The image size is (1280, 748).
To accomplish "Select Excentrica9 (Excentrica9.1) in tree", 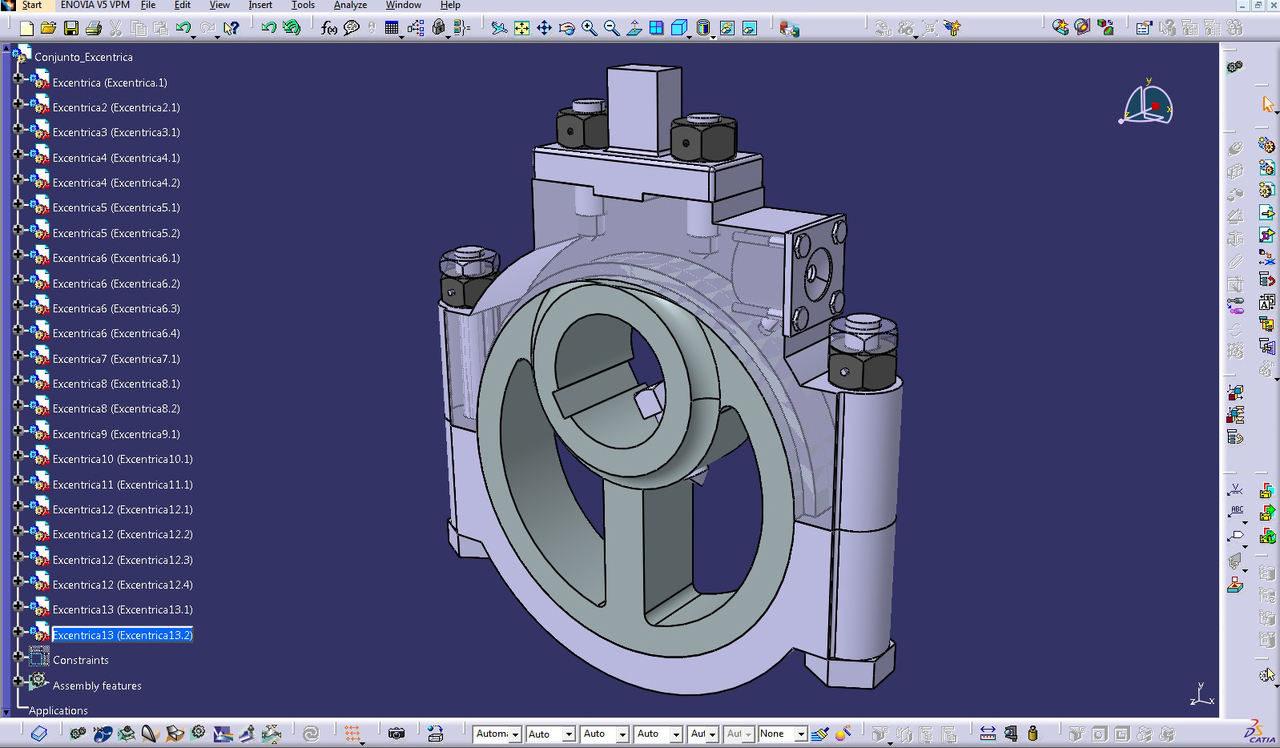I will 116,435.
